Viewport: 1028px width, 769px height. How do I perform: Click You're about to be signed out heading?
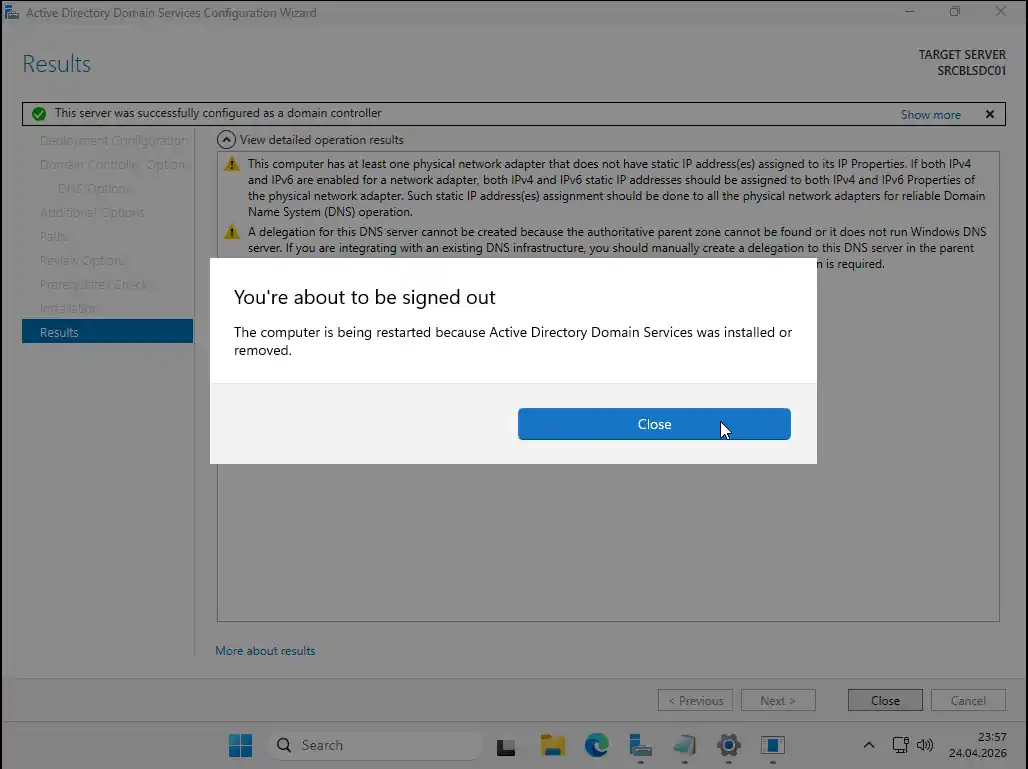tap(365, 297)
